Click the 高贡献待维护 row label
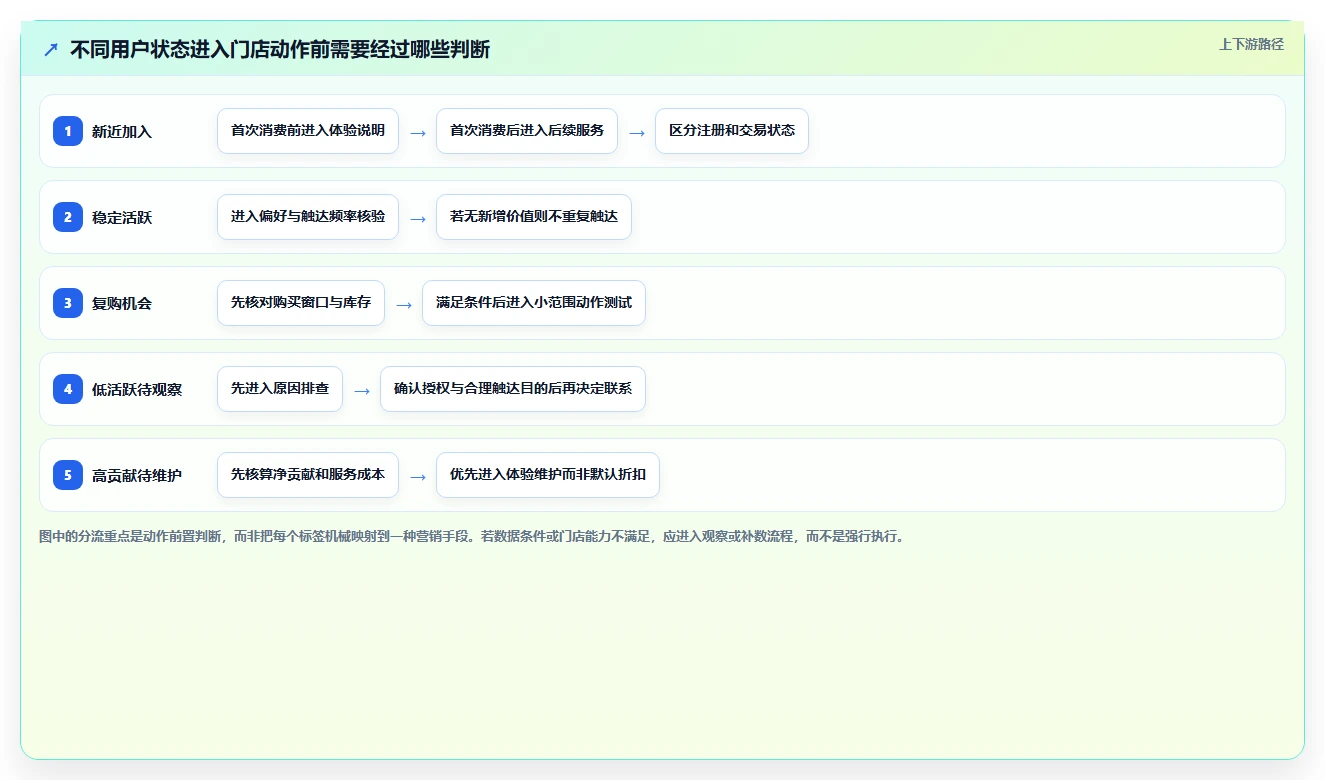 [x=137, y=475]
